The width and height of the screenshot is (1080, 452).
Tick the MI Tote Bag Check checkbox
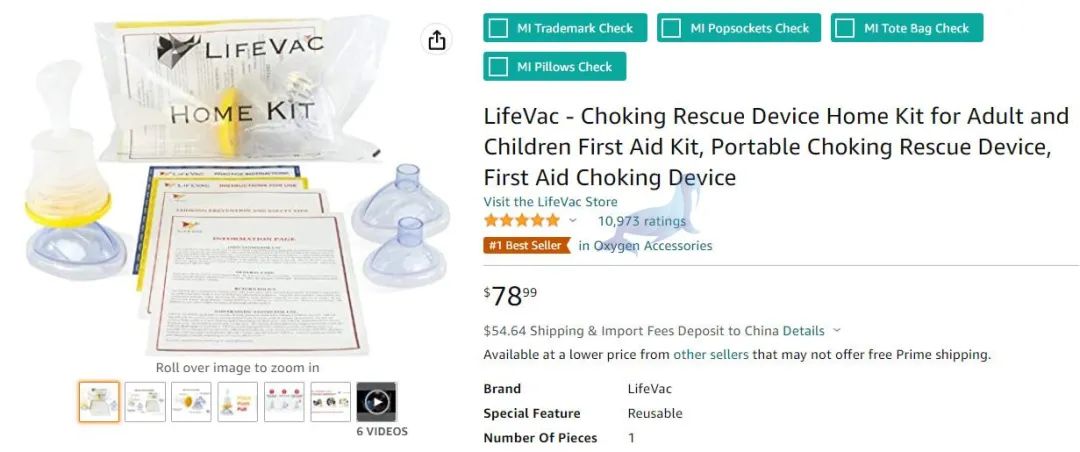click(x=845, y=28)
